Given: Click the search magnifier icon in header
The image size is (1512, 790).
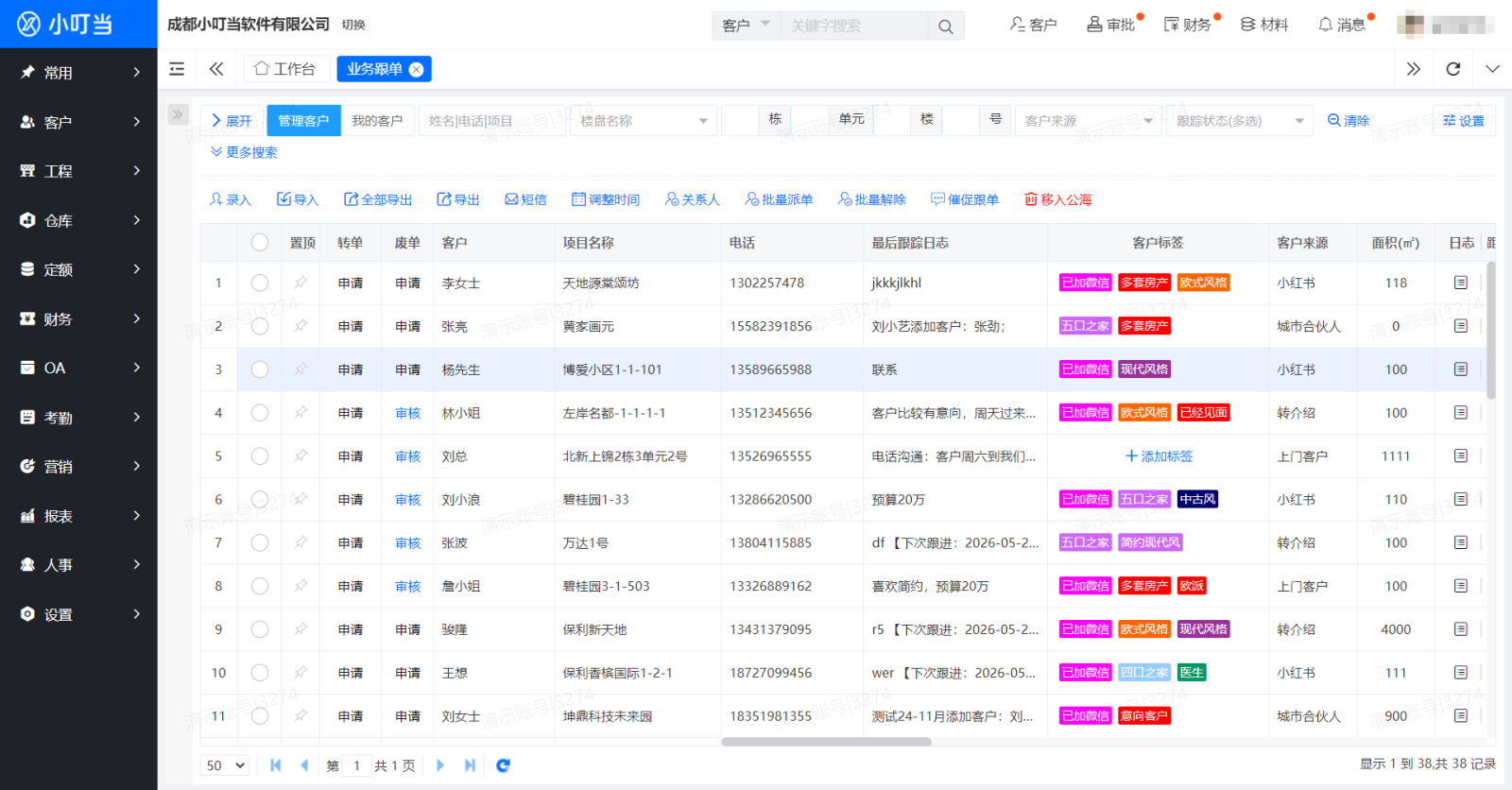Looking at the screenshot, I should tap(945, 26).
